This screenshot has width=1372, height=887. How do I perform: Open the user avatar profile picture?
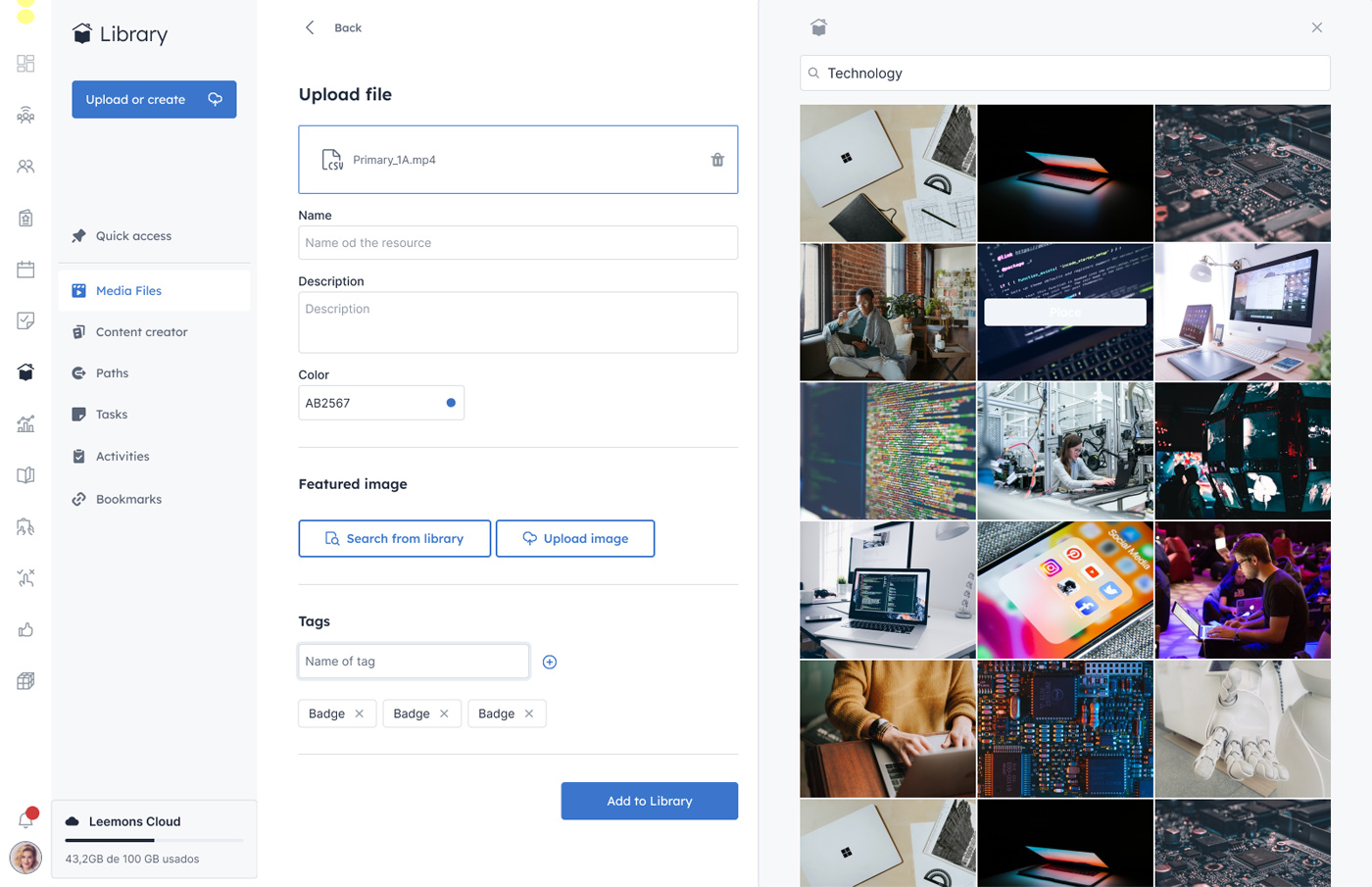(25, 858)
